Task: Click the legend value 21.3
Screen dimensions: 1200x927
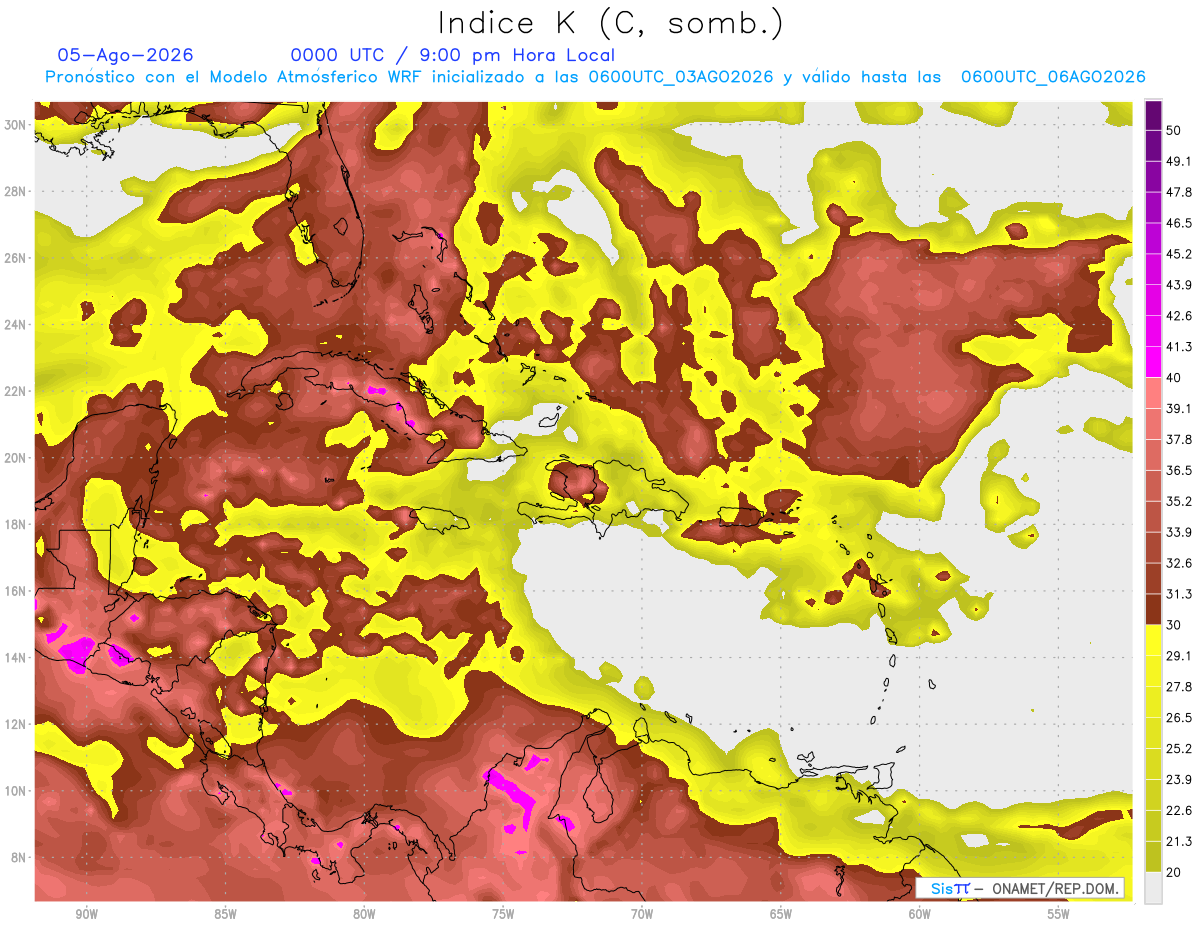Action: pyautogui.click(x=1178, y=842)
